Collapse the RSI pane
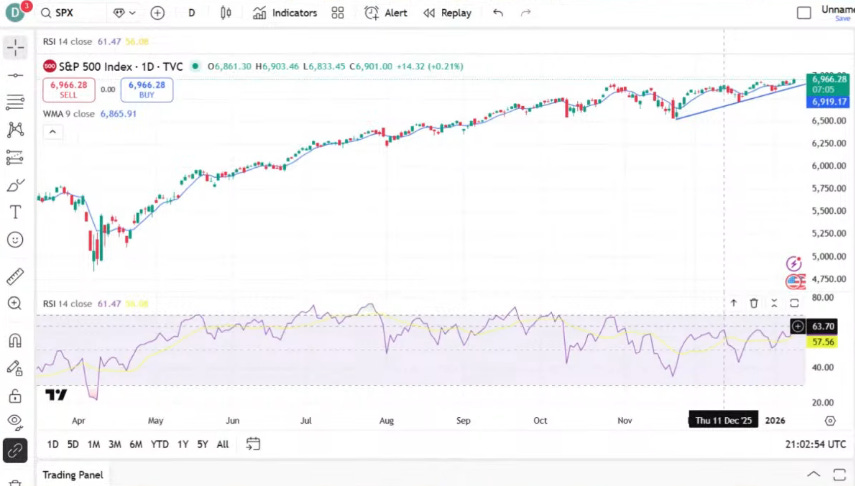The image size is (855, 486). coord(774,303)
